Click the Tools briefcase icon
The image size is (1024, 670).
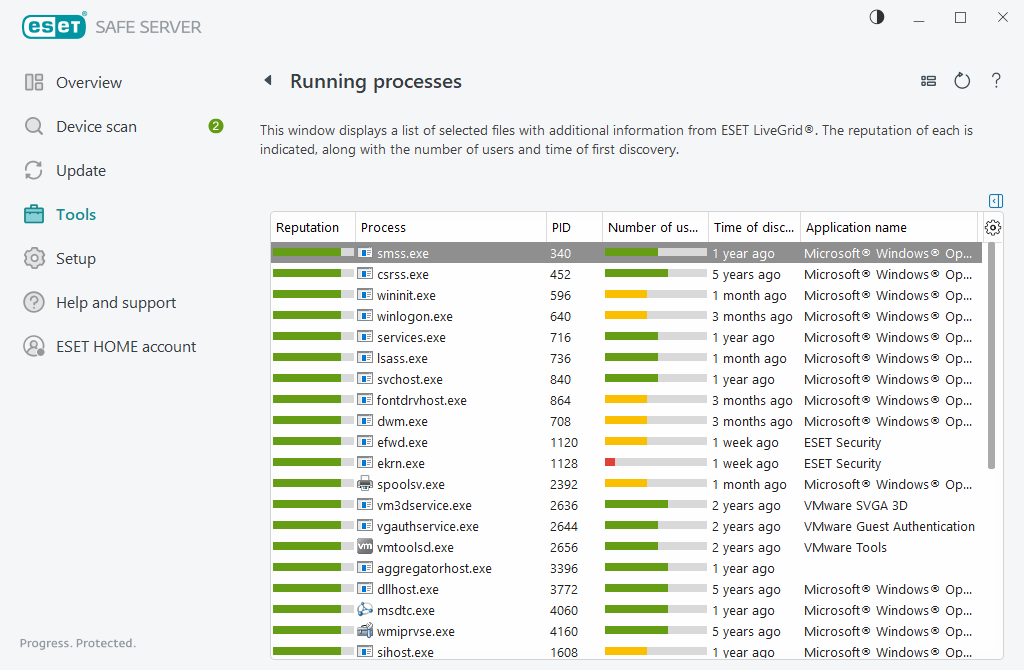34,214
